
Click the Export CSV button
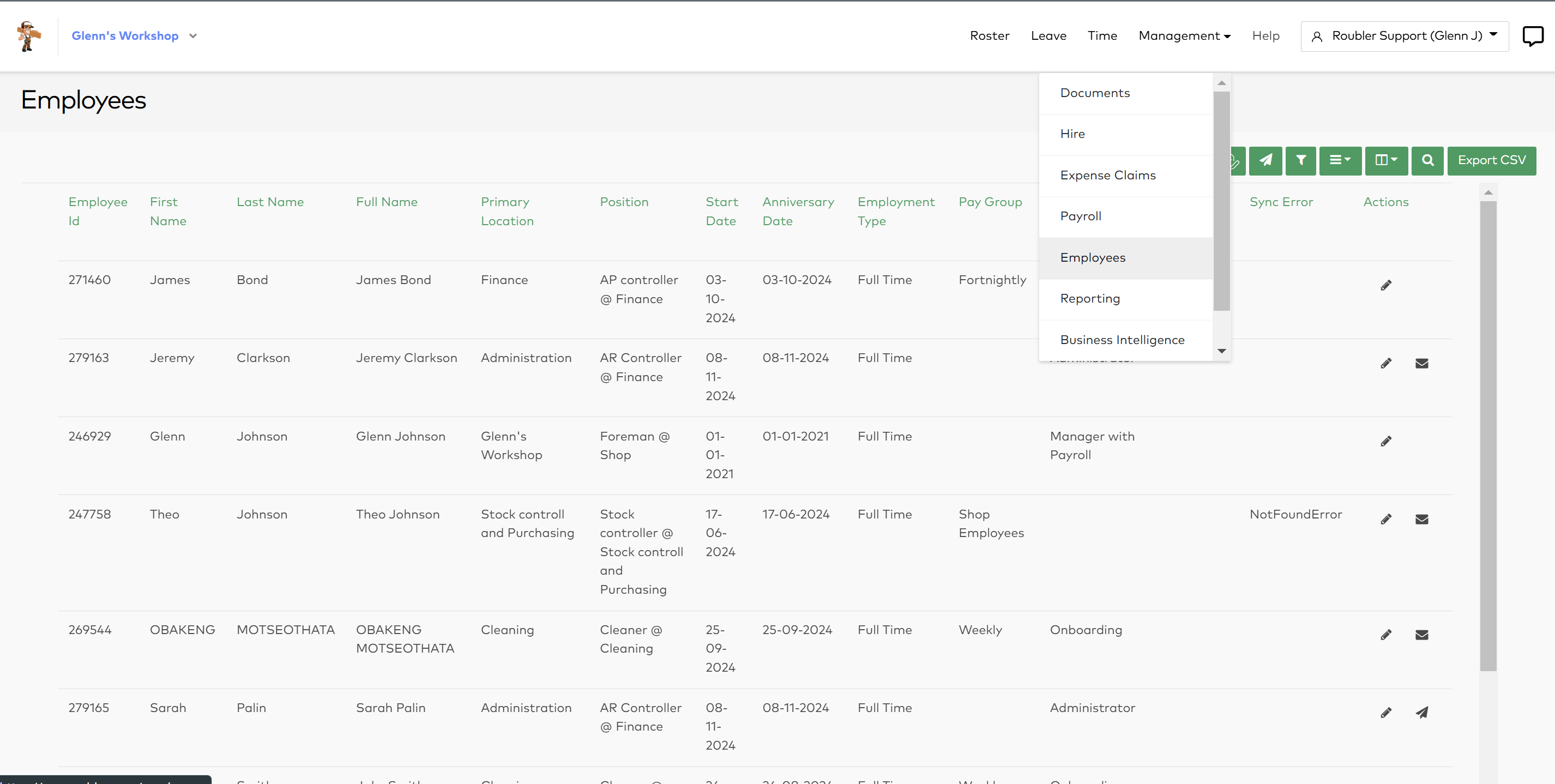click(1491, 160)
